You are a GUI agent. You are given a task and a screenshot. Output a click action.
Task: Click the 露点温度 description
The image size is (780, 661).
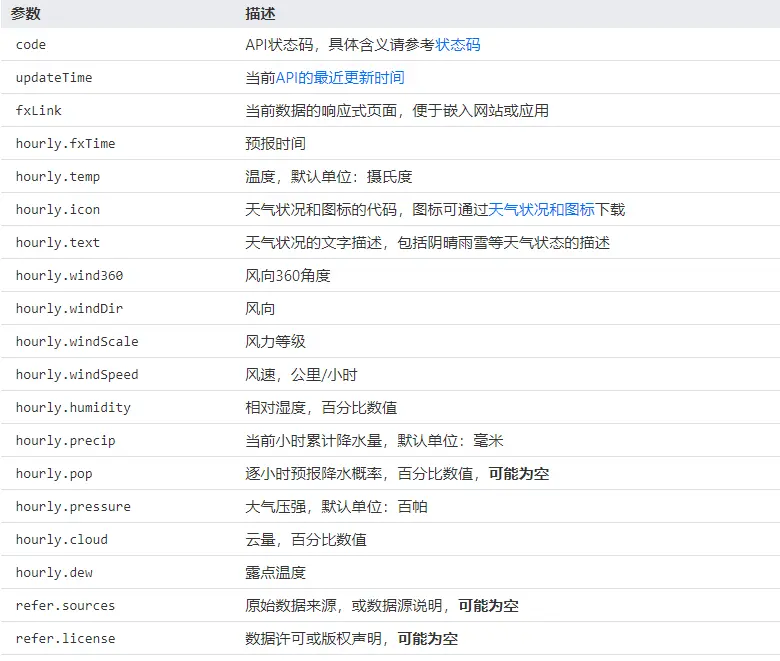pos(275,572)
